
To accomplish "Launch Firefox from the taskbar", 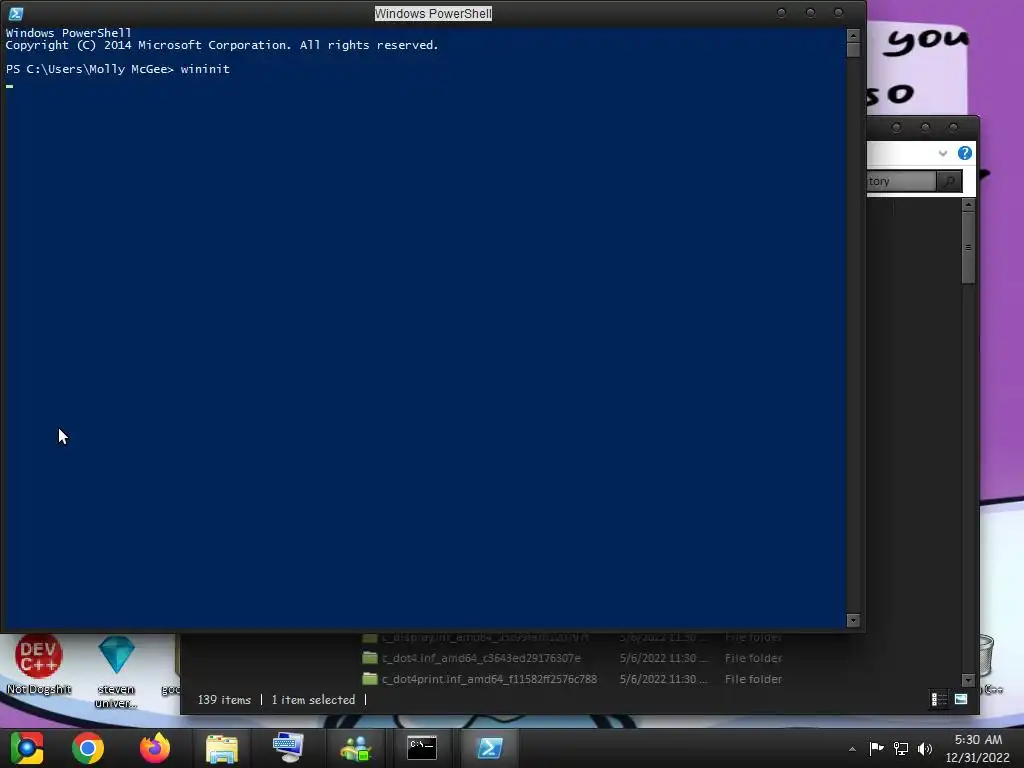I will pyautogui.click(x=155, y=748).
